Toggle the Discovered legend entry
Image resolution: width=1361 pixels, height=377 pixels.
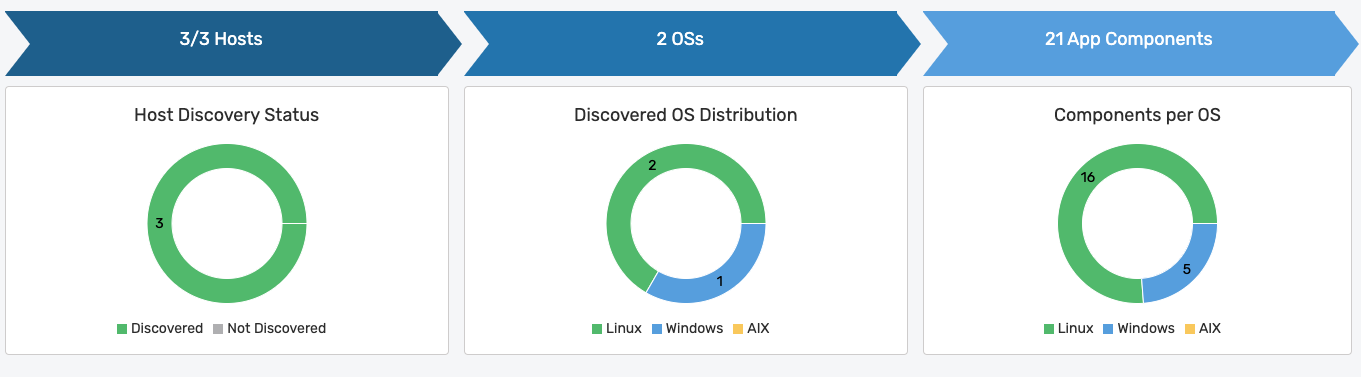(160, 328)
